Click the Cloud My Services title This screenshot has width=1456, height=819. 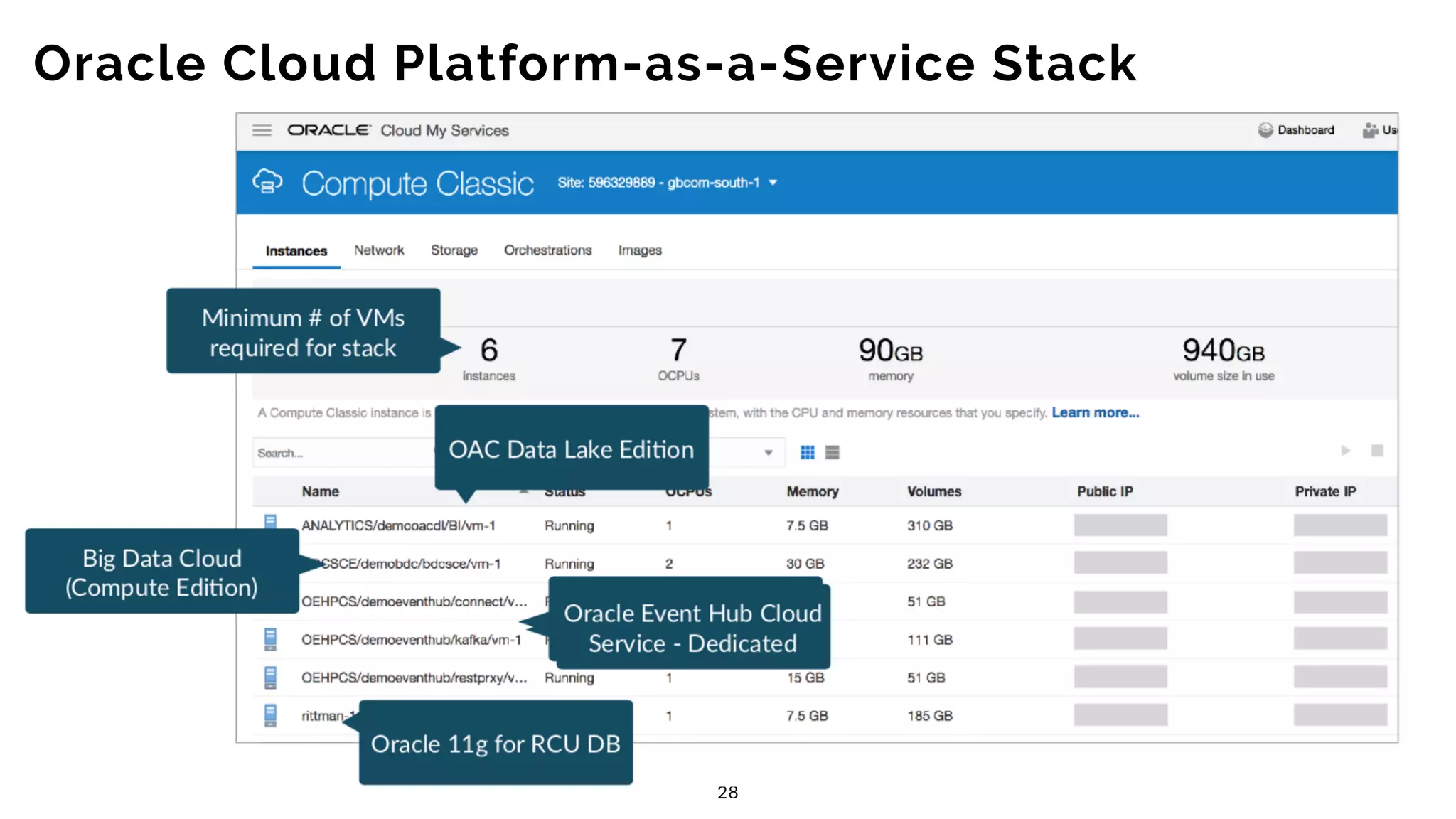[x=444, y=131]
